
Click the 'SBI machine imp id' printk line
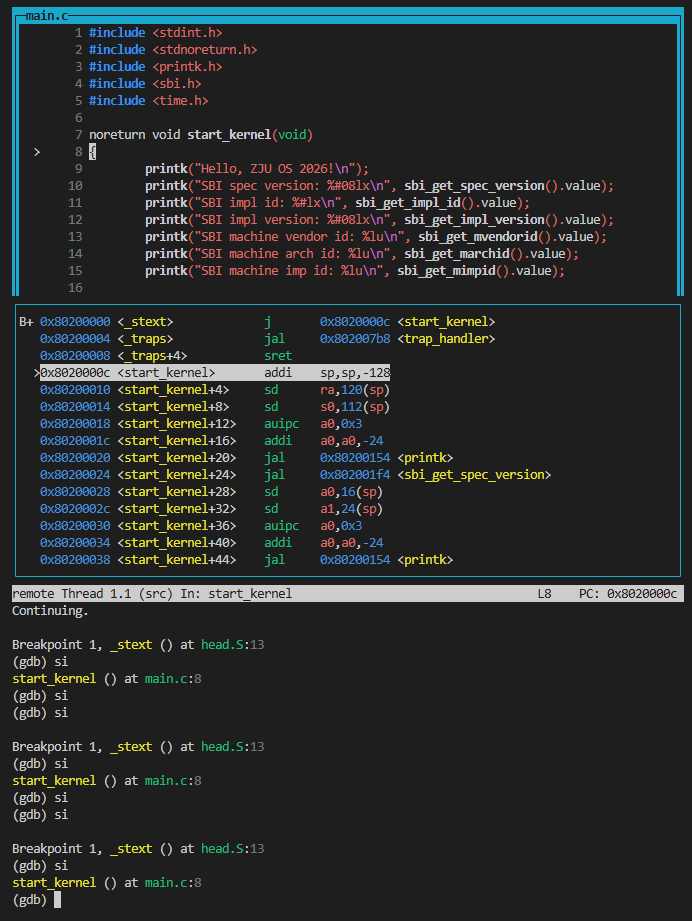point(355,271)
